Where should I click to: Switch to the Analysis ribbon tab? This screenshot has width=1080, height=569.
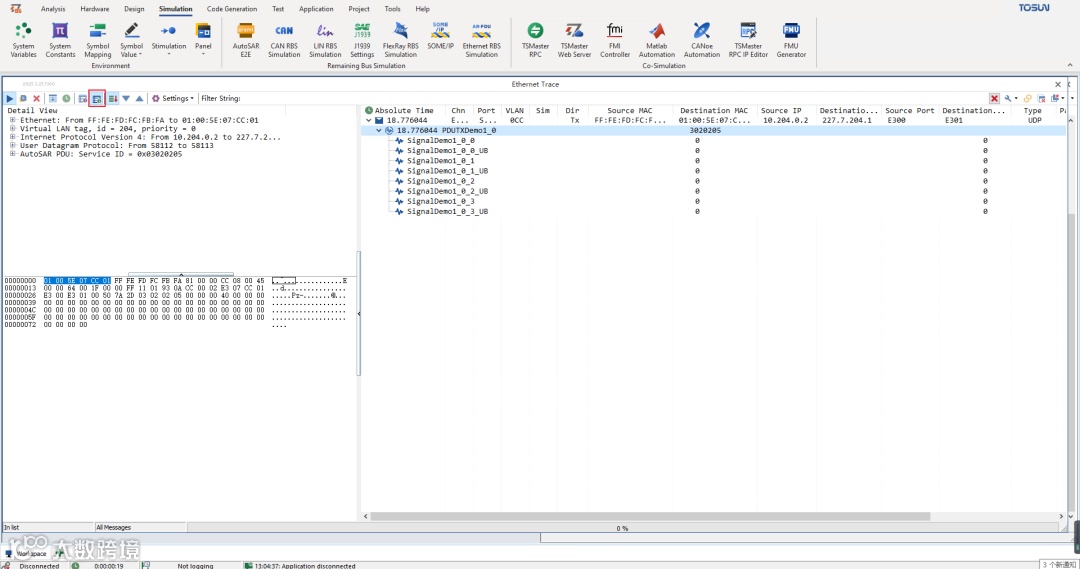click(53, 9)
